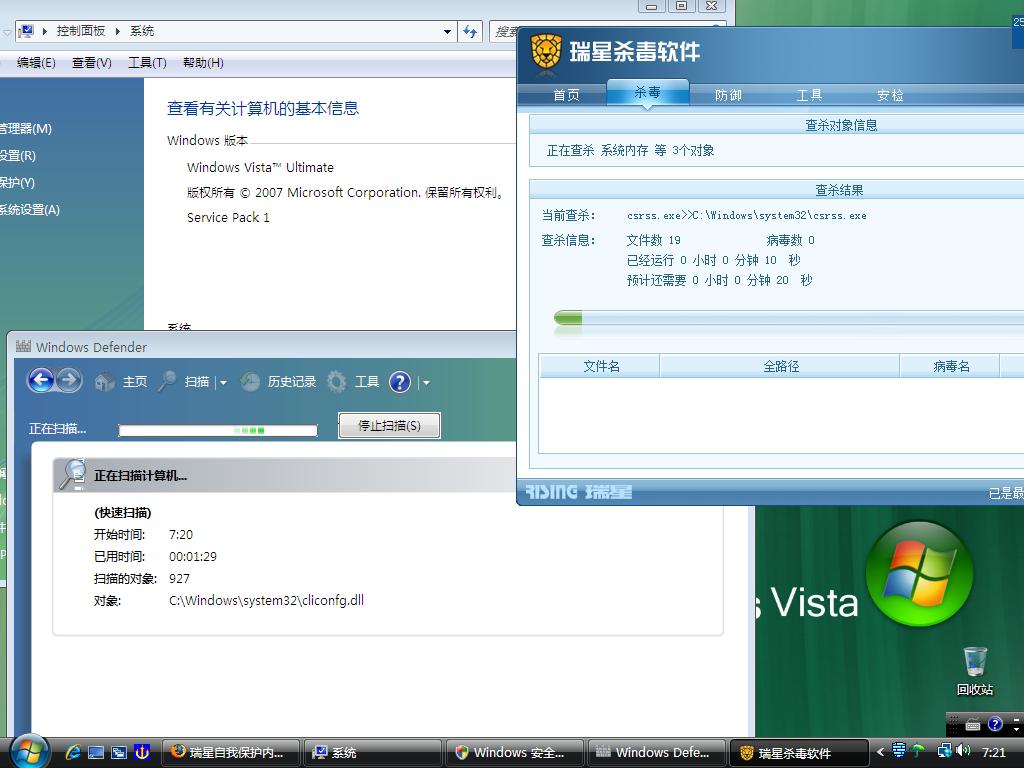Click the Defender scanning progress bar

coord(218,430)
